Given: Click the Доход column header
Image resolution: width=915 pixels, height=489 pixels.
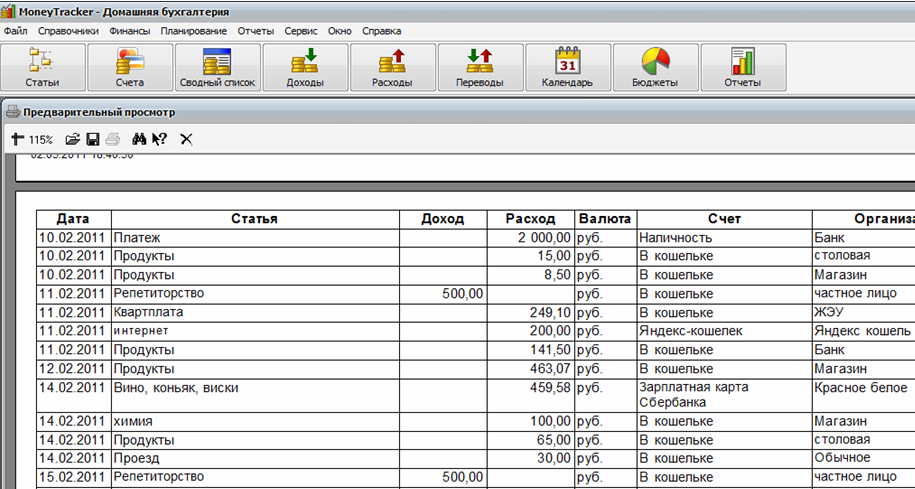Looking at the screenshot, I should [443, 219].
